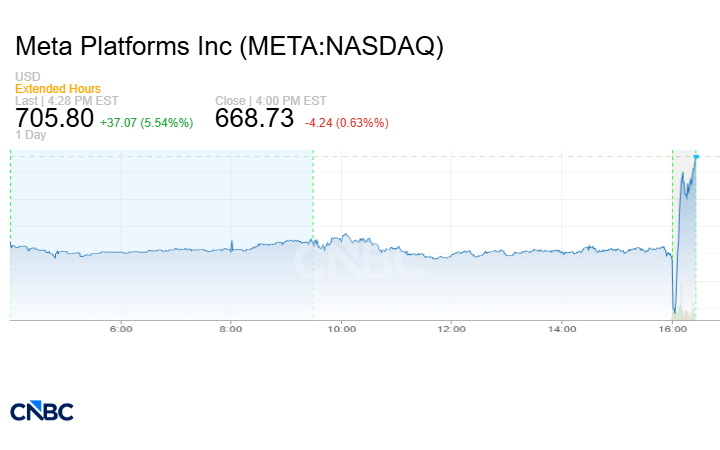Click the red -4.24 (0.63%) change

346,122
